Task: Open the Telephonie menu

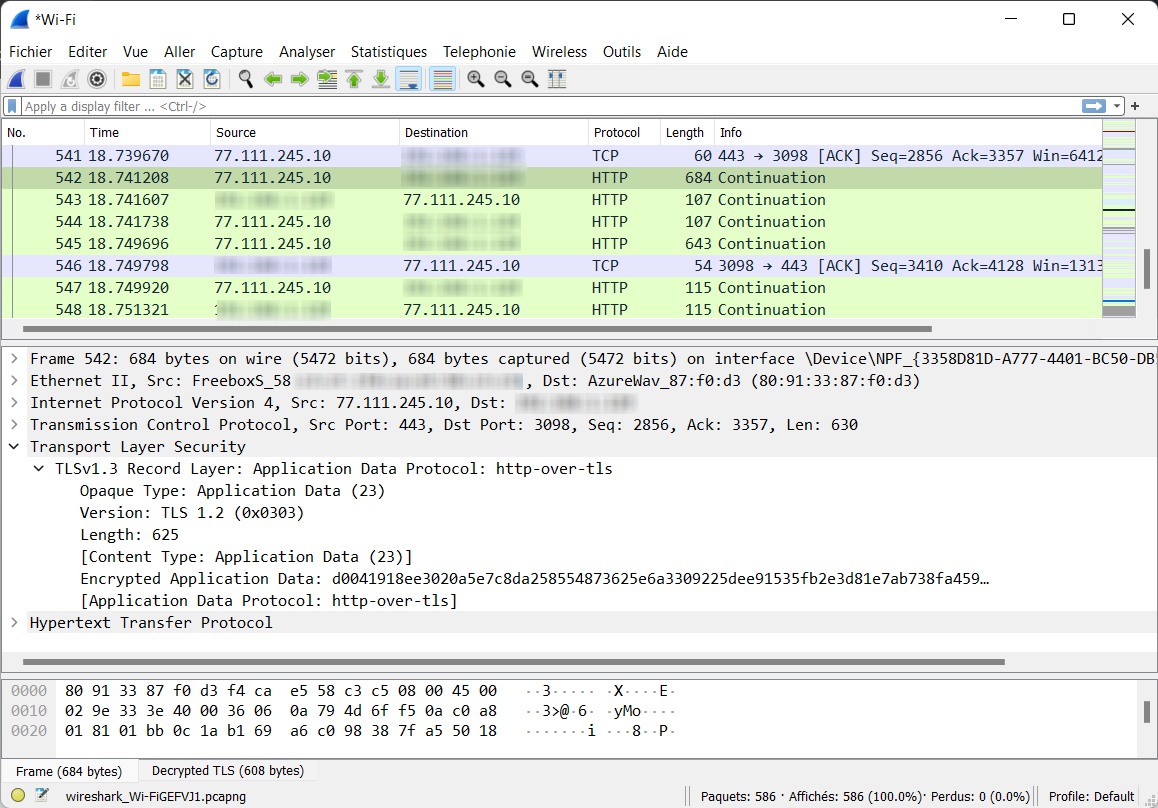Action: point(479,52)
